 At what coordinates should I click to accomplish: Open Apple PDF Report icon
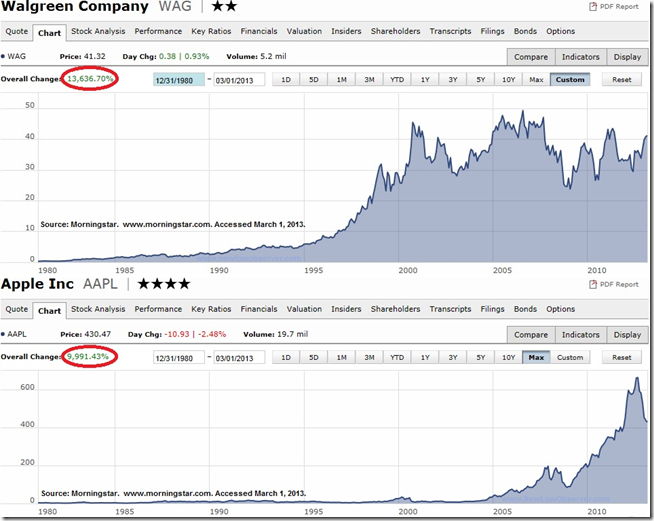pyautogui.click(x=593, y=284)
